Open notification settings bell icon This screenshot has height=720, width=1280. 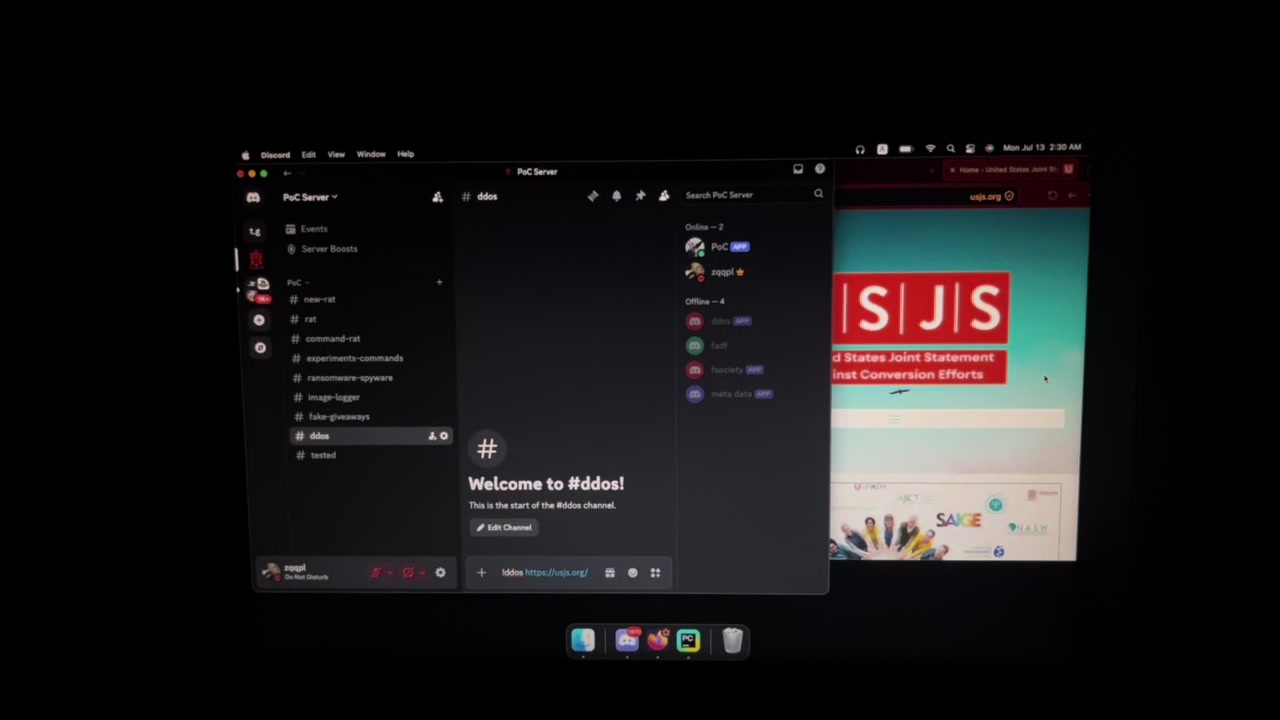(x=616, y=196)
